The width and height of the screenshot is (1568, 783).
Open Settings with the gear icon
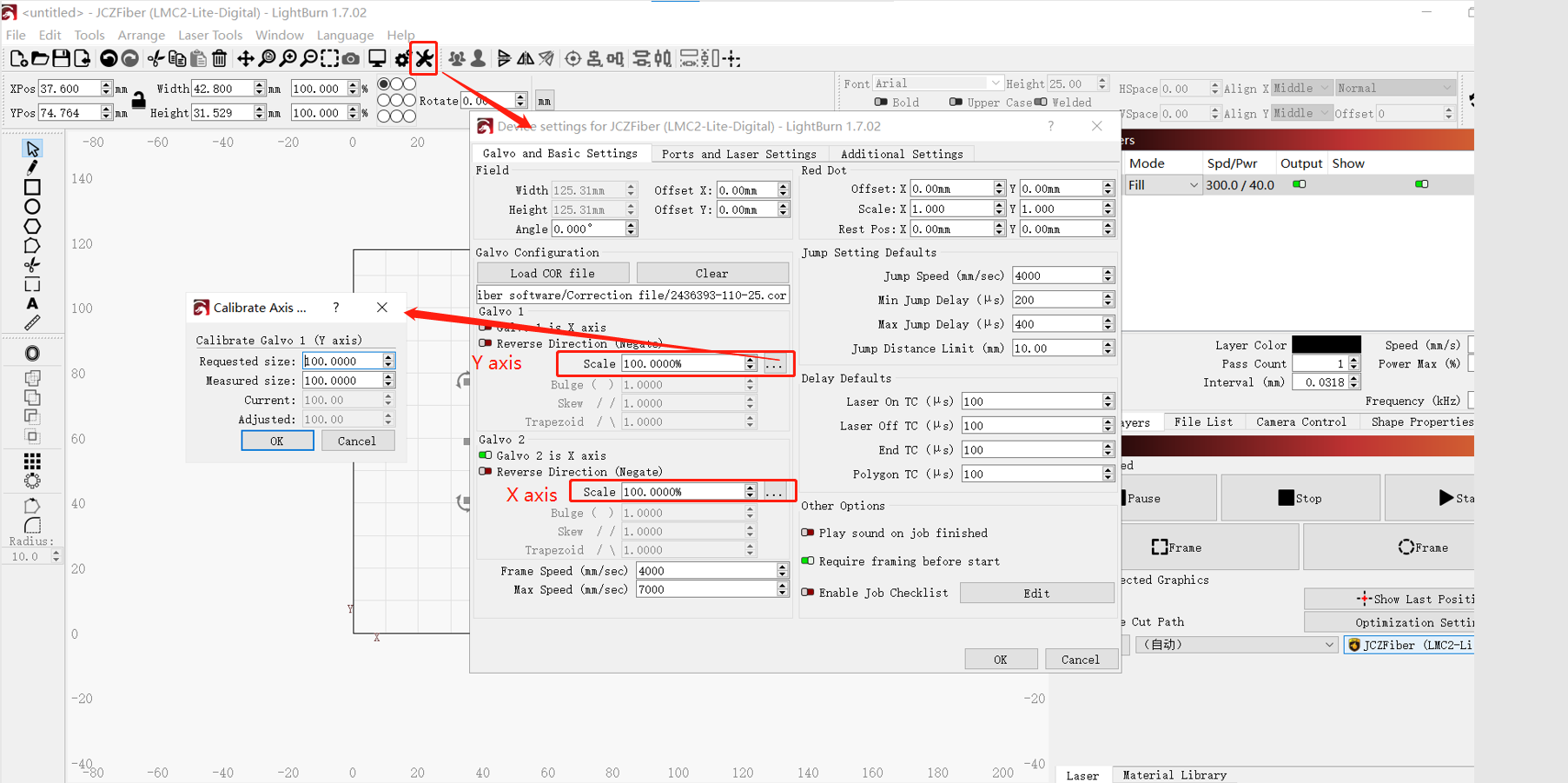[x=402, y=59]
